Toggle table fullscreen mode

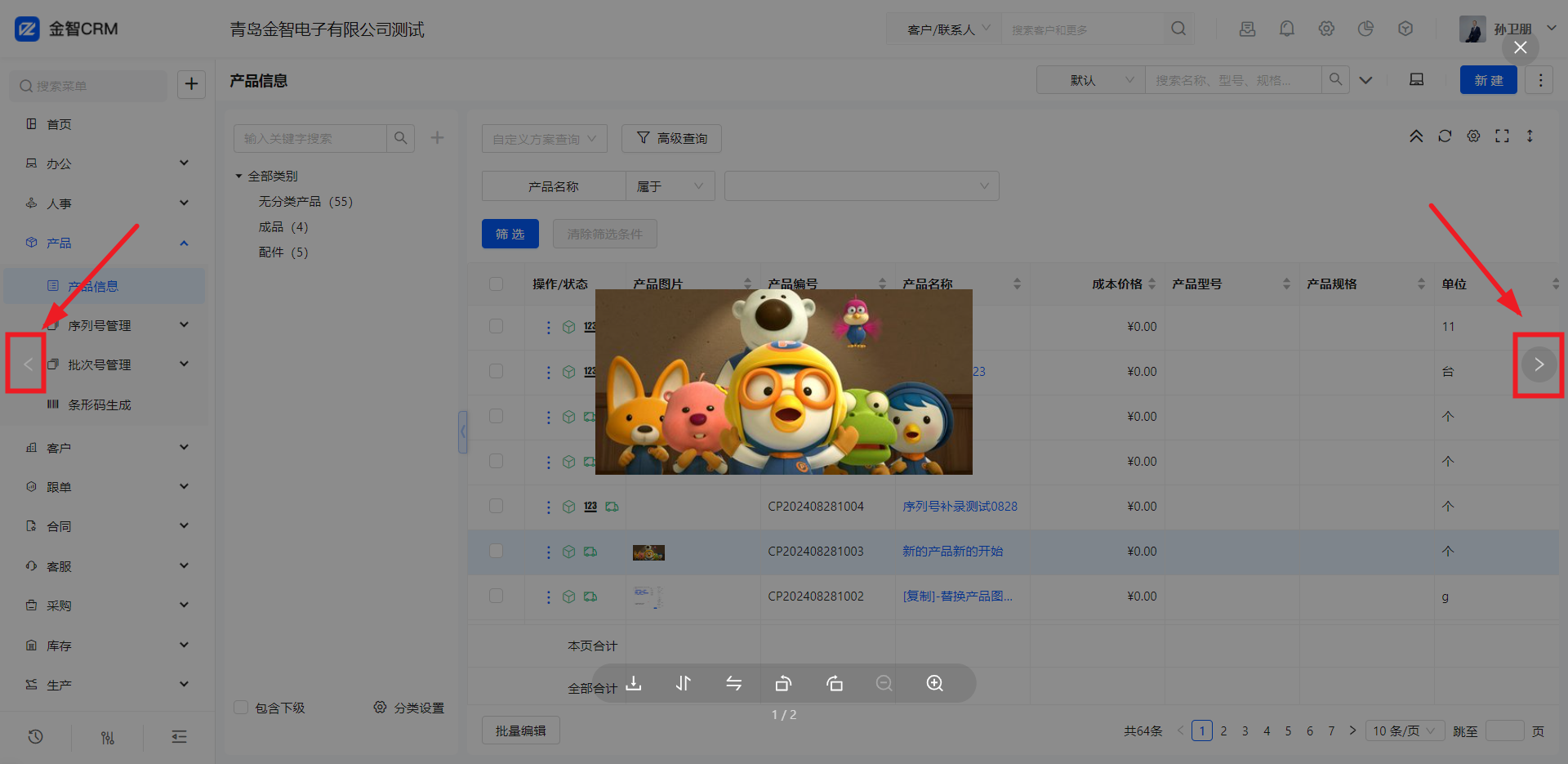click(x=1502, y=136)
